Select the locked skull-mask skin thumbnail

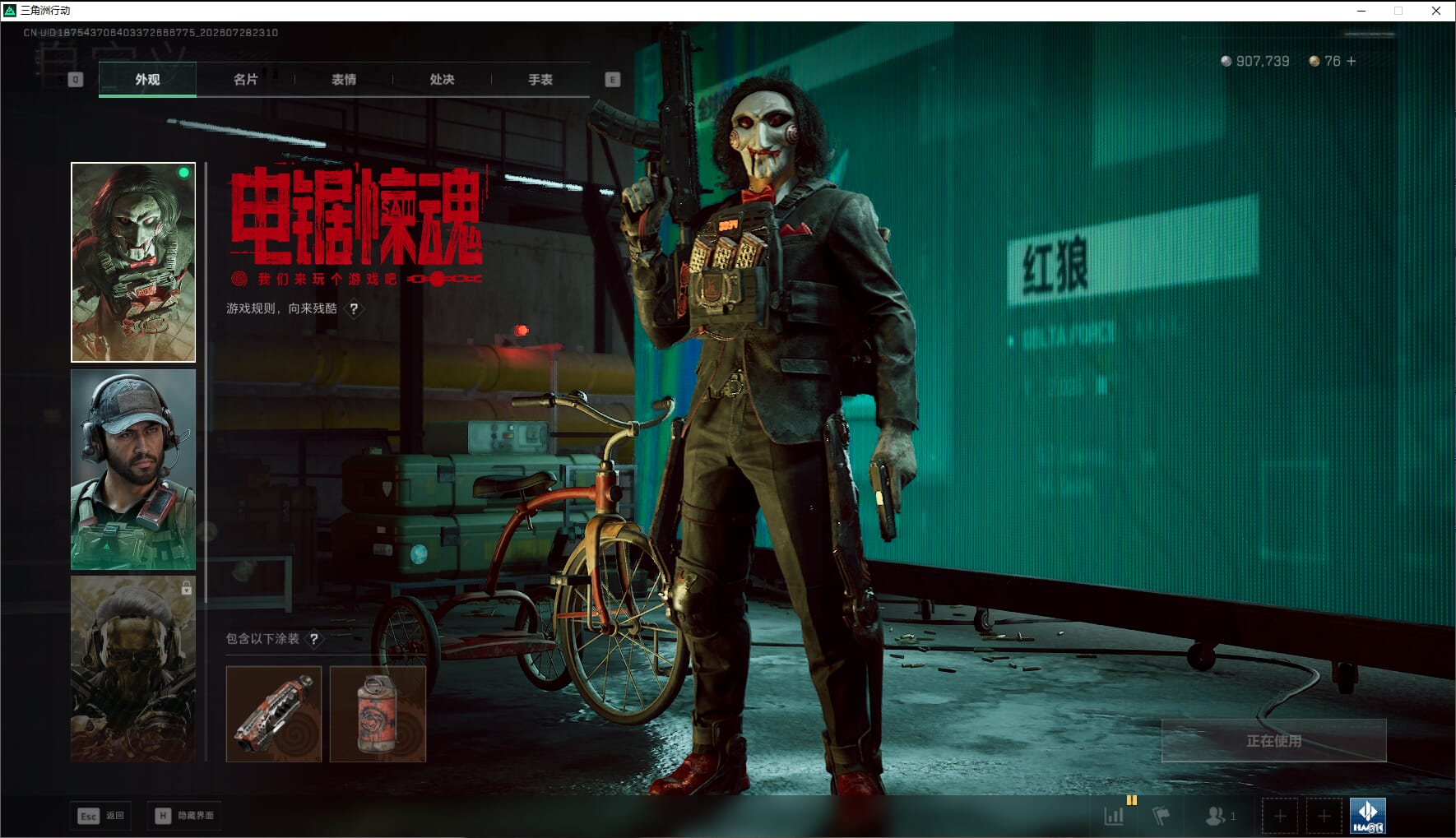click(133, 669)
